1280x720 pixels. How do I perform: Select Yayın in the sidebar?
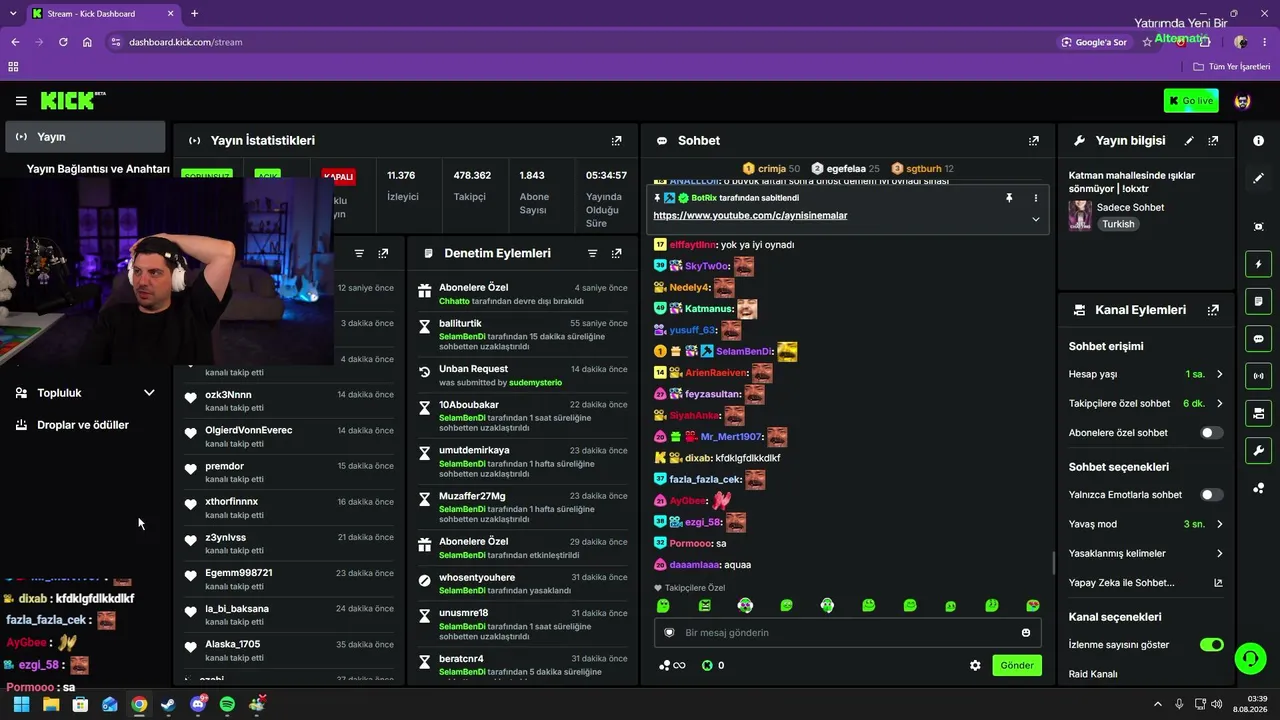coord(85,137)
